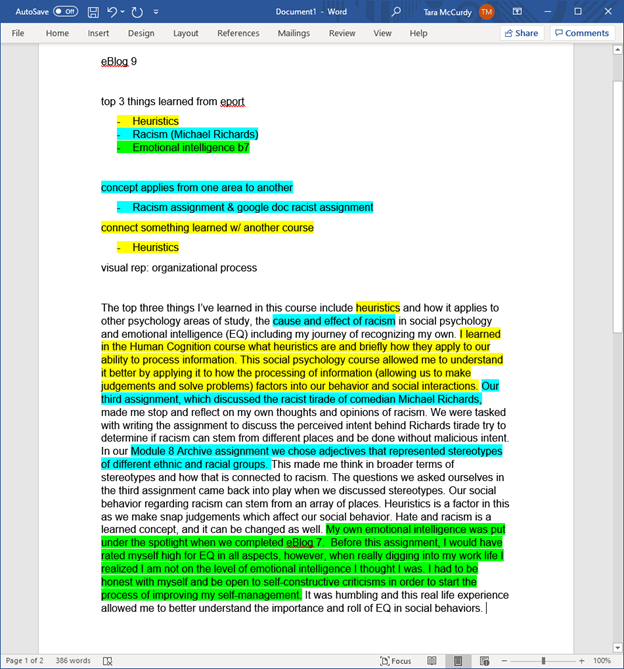Click the Share button
The image size is (624, 669).
tap(521, 33)
